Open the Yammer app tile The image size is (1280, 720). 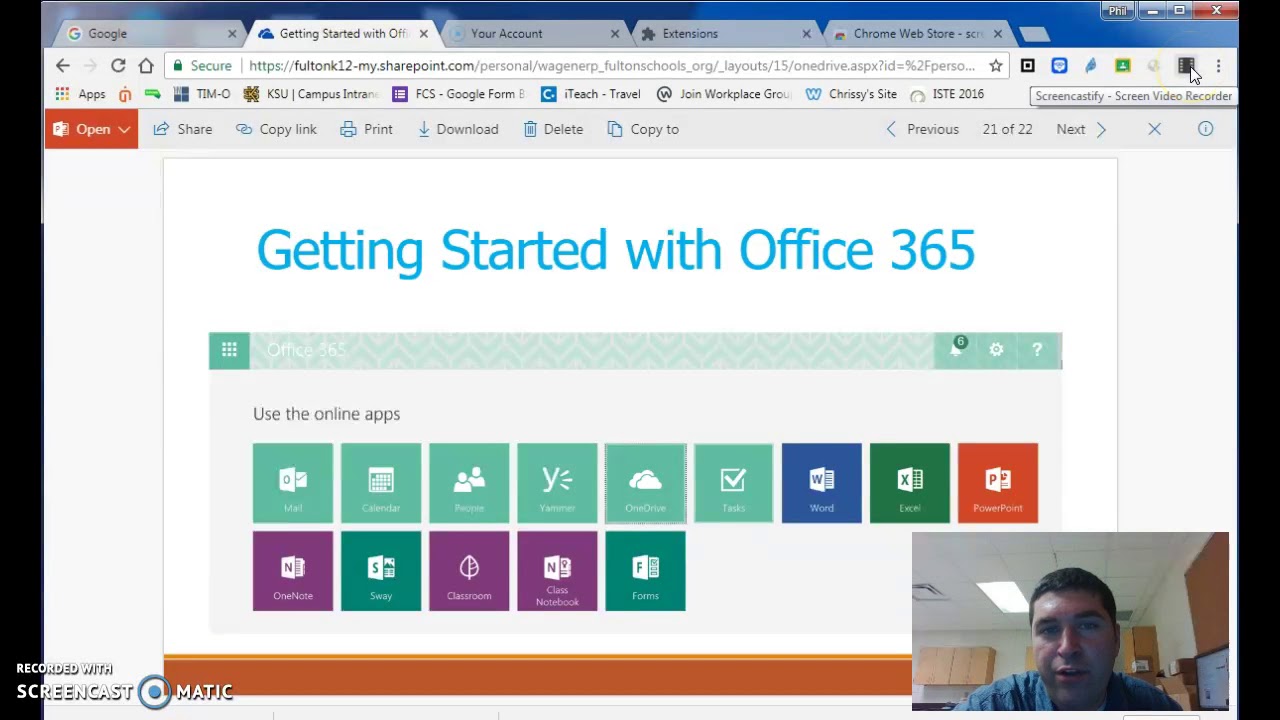[x=557, y=483]
